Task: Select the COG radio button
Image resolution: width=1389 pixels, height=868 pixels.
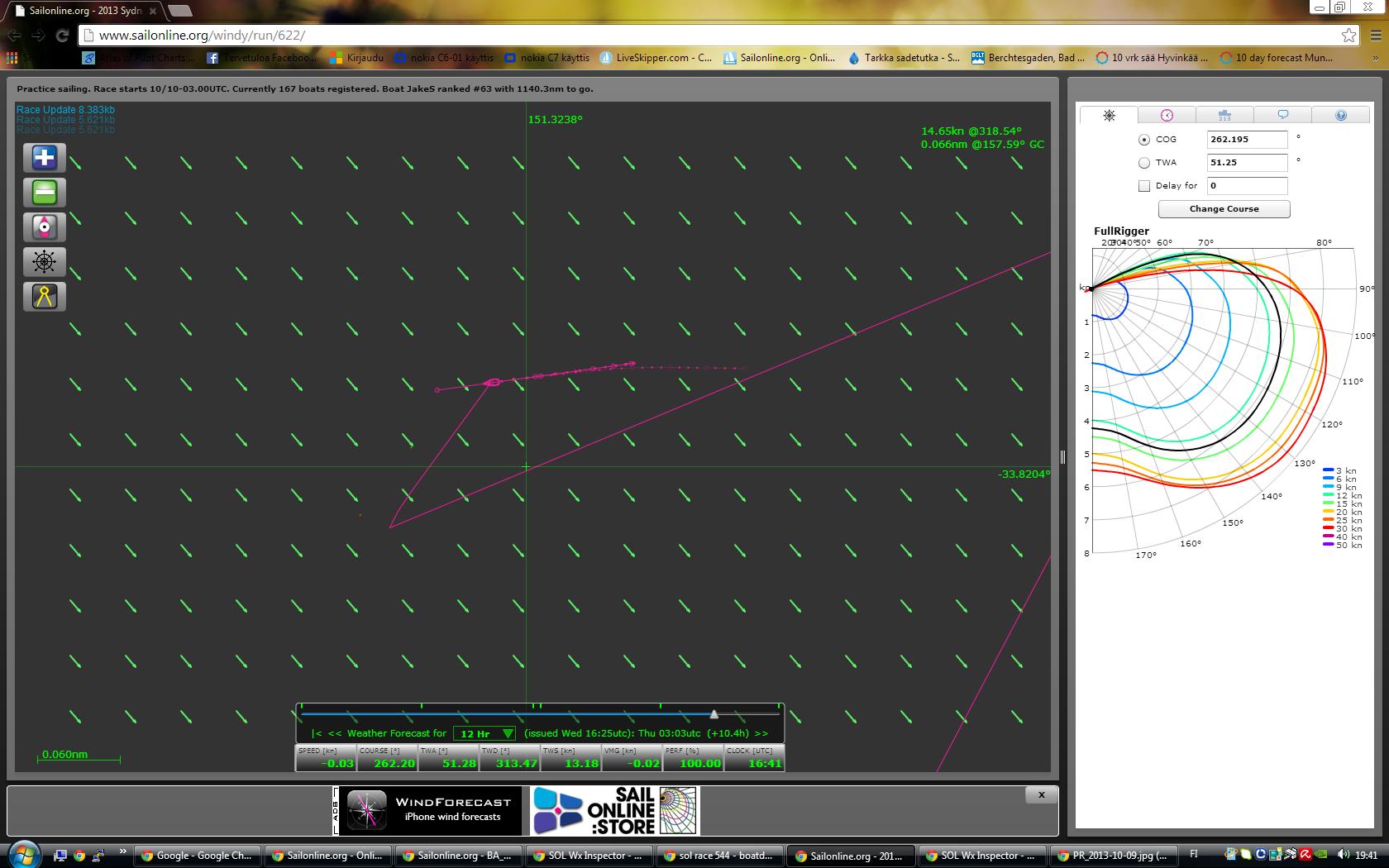Action: [x=1144, y=140]
